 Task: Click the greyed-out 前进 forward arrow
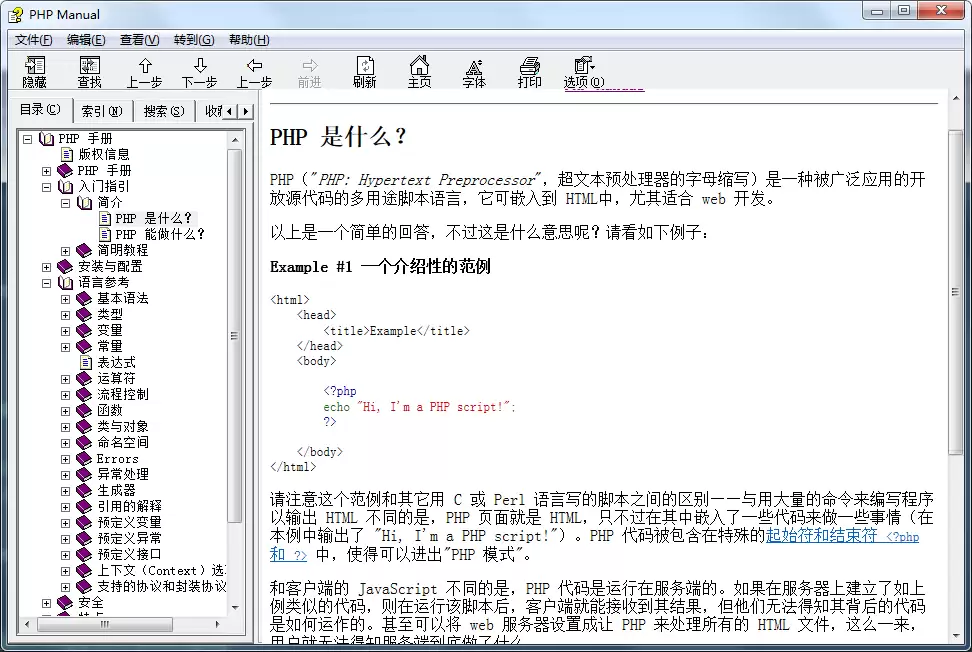point(309,72)
